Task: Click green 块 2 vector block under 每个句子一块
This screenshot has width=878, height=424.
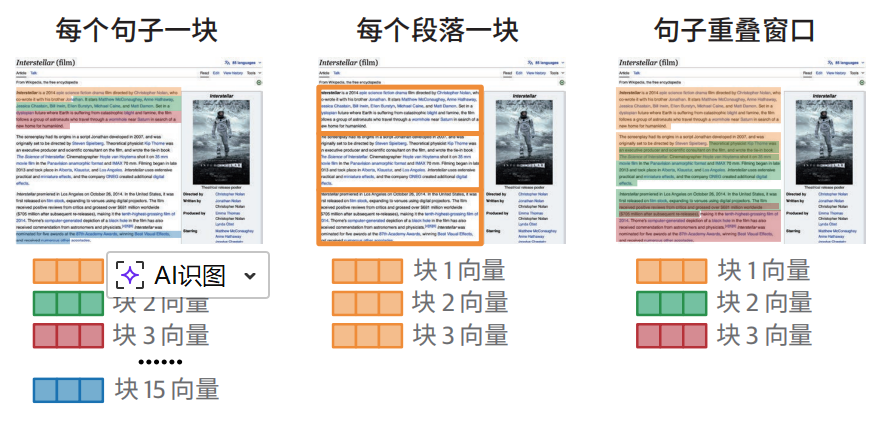Action: pyautogui.click(x=68, y=303)
